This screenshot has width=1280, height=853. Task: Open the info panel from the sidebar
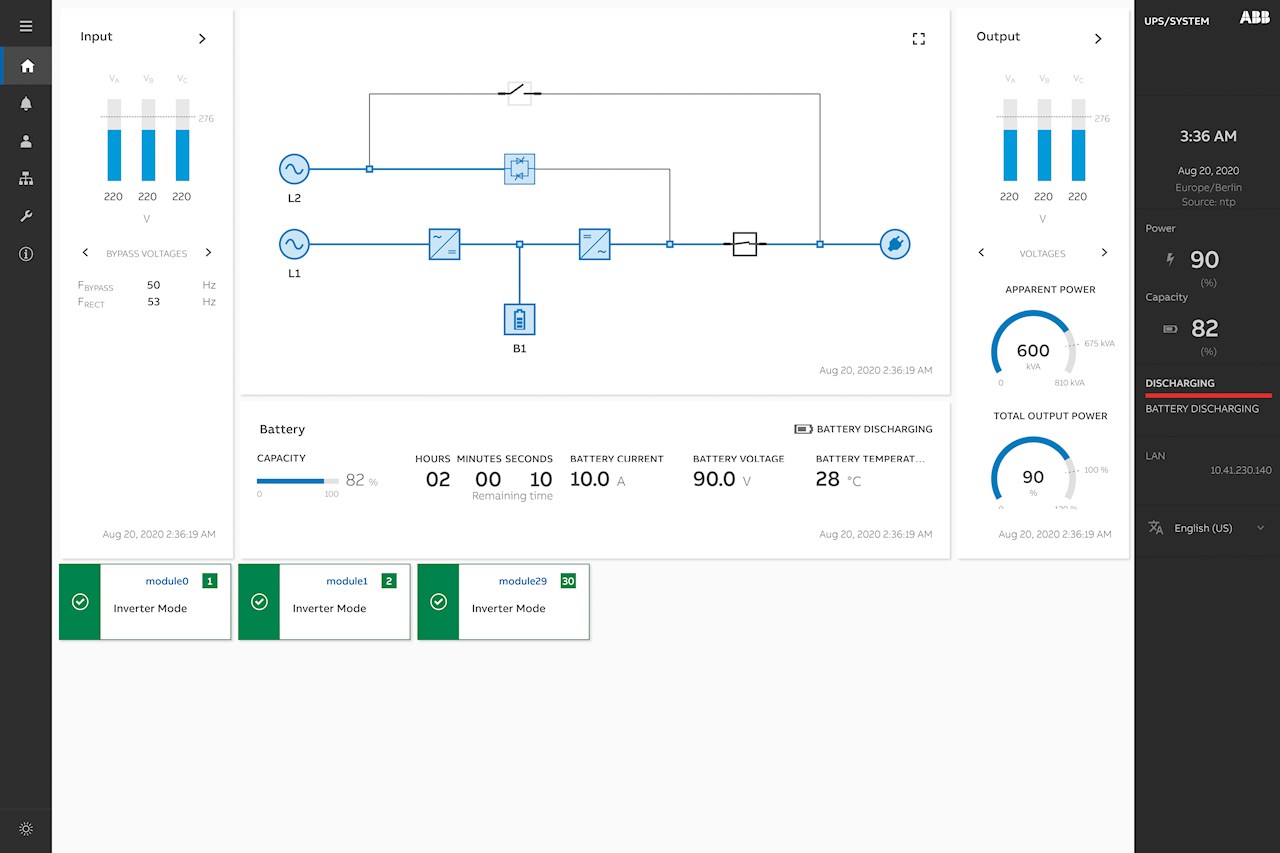(x=25, y=254)
